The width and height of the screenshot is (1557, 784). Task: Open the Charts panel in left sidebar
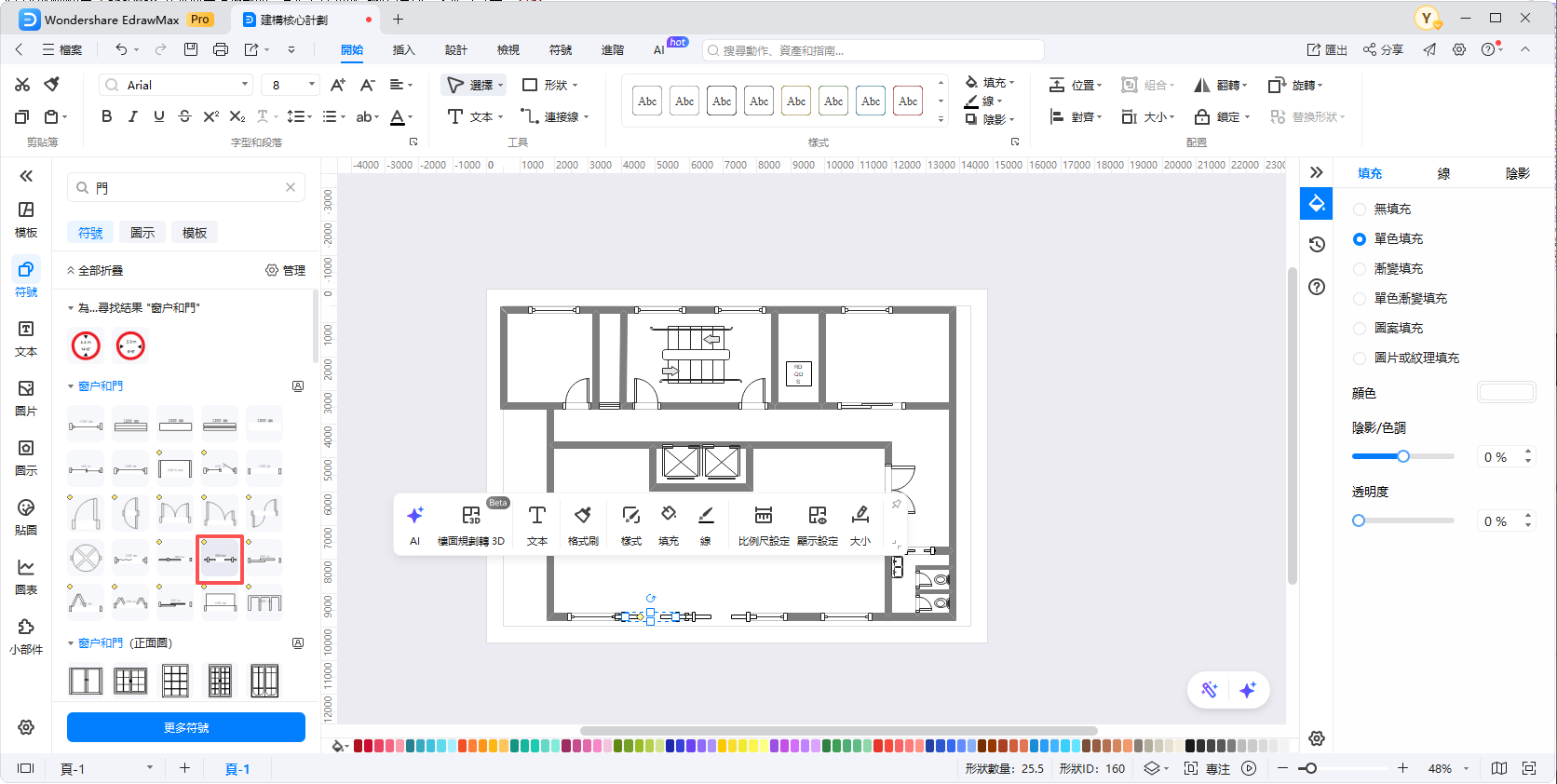26,576
